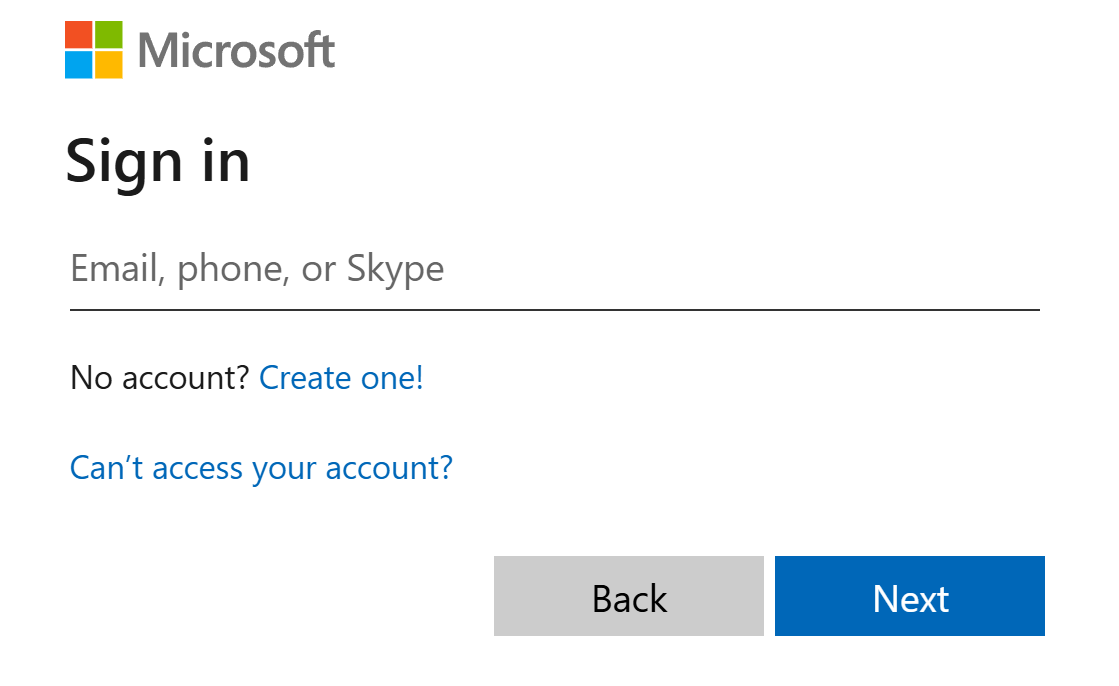Image resolution: width=1119 pixels, height=686 pixels.
Task: Click the Microsoft wordmark text
Action: 235,50
